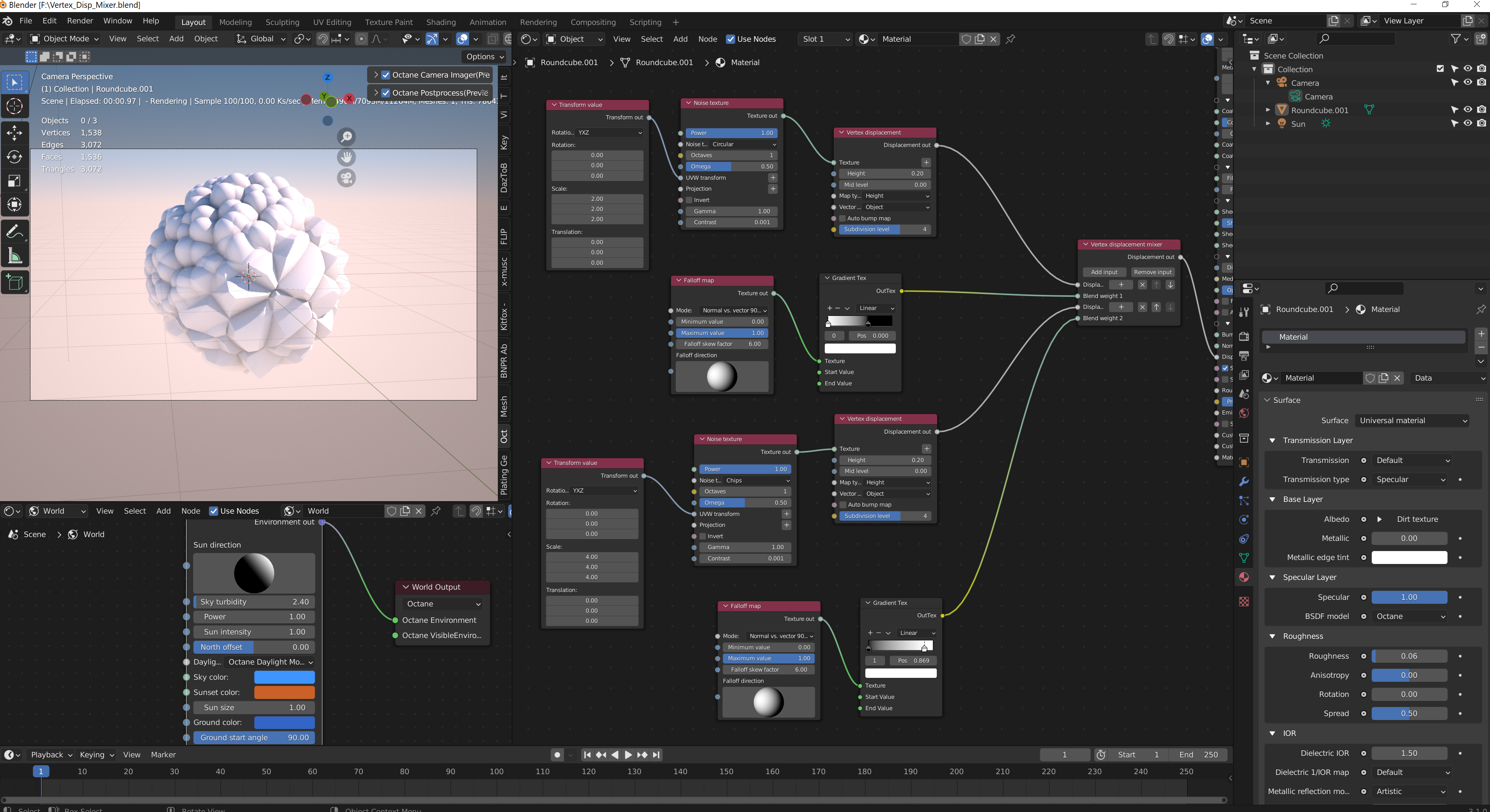Disable Octane Camera Imager preview checkbox
Screen dimensions: 1490x812
click(386, 75)
